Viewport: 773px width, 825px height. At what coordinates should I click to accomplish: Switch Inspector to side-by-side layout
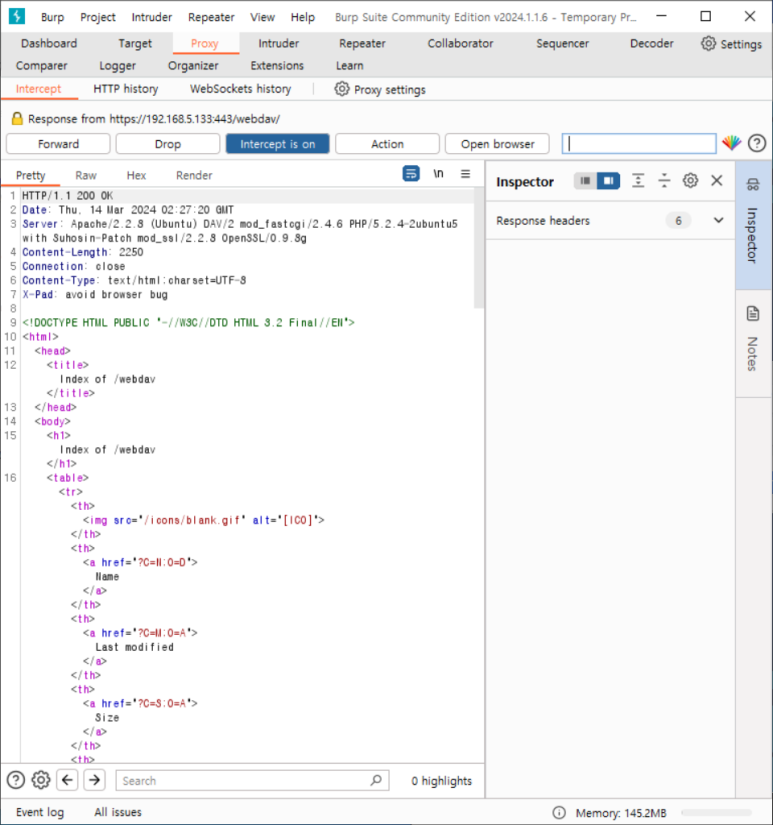(608, 181)
